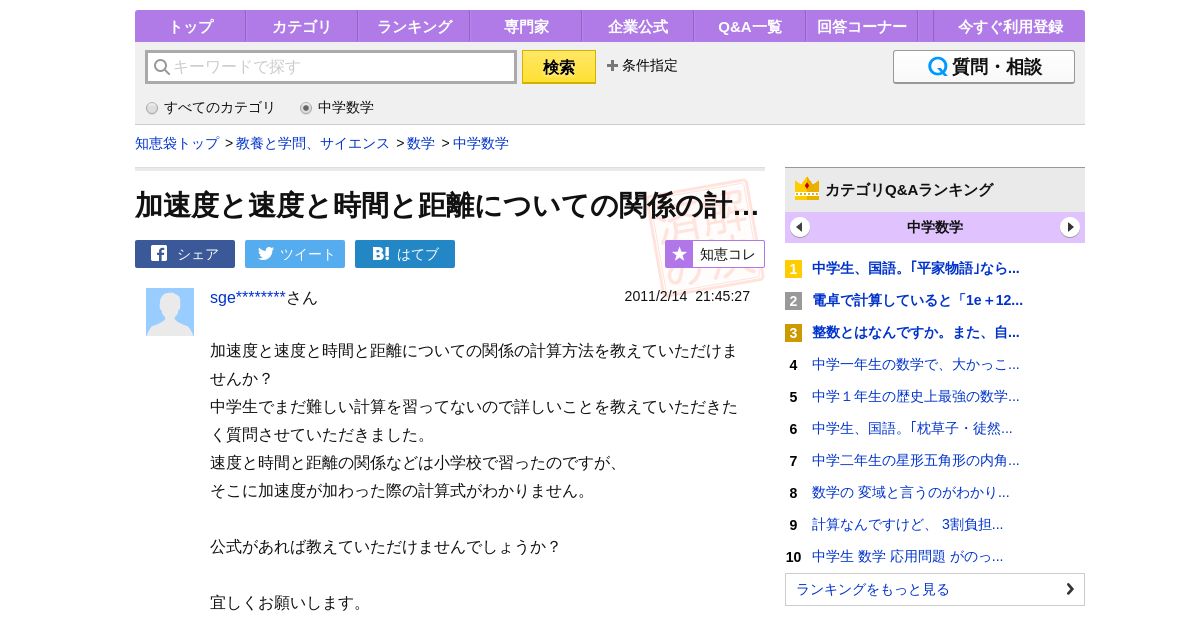
Task: Open the 企業公式 tab
Action: pyautogui.click(x=638, y=27)
